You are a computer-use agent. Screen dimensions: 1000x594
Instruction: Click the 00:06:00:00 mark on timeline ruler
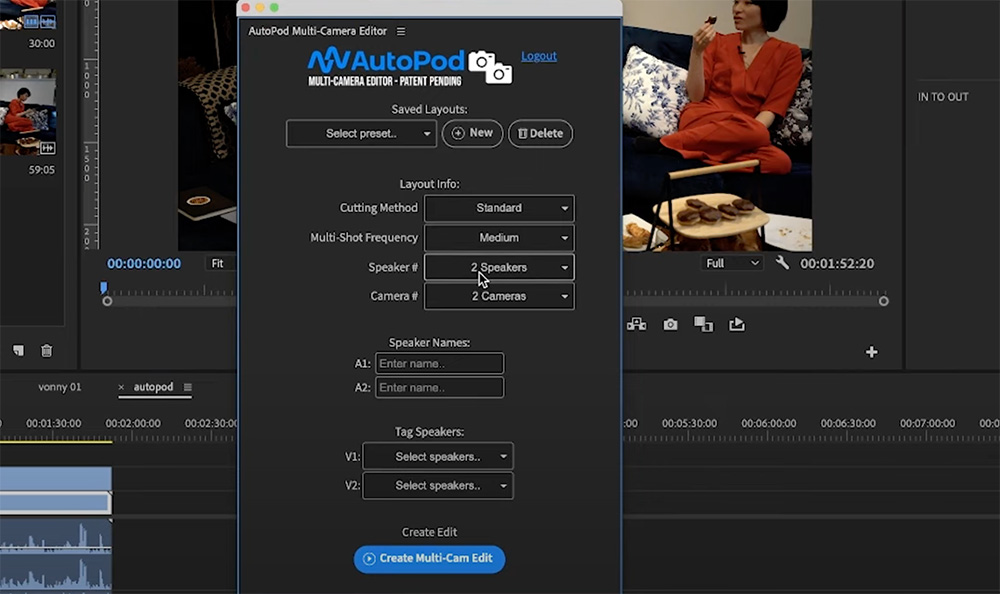coord(768,423)
